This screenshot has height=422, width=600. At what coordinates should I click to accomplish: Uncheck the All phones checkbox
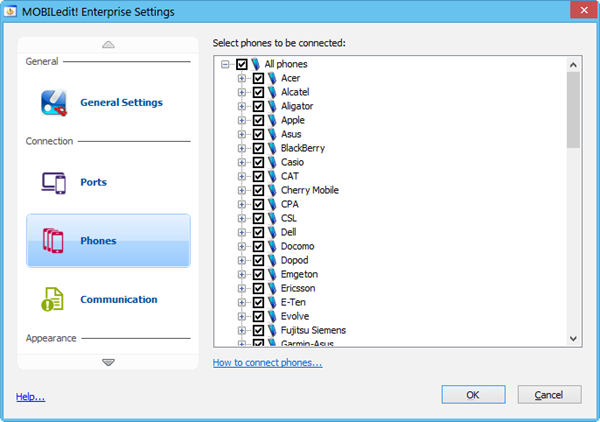click(x=241, y=64)
